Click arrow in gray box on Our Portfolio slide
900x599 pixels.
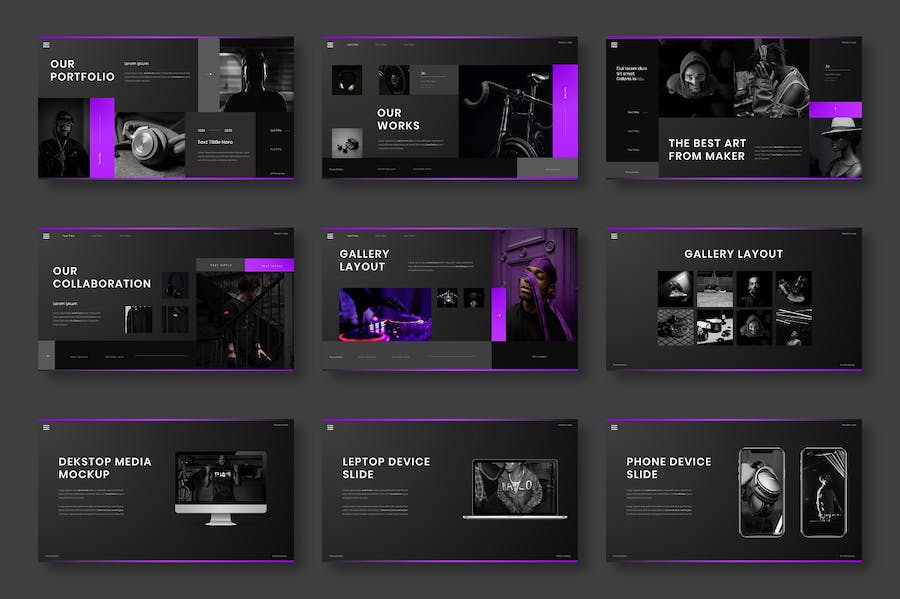(x=209, y=74)
